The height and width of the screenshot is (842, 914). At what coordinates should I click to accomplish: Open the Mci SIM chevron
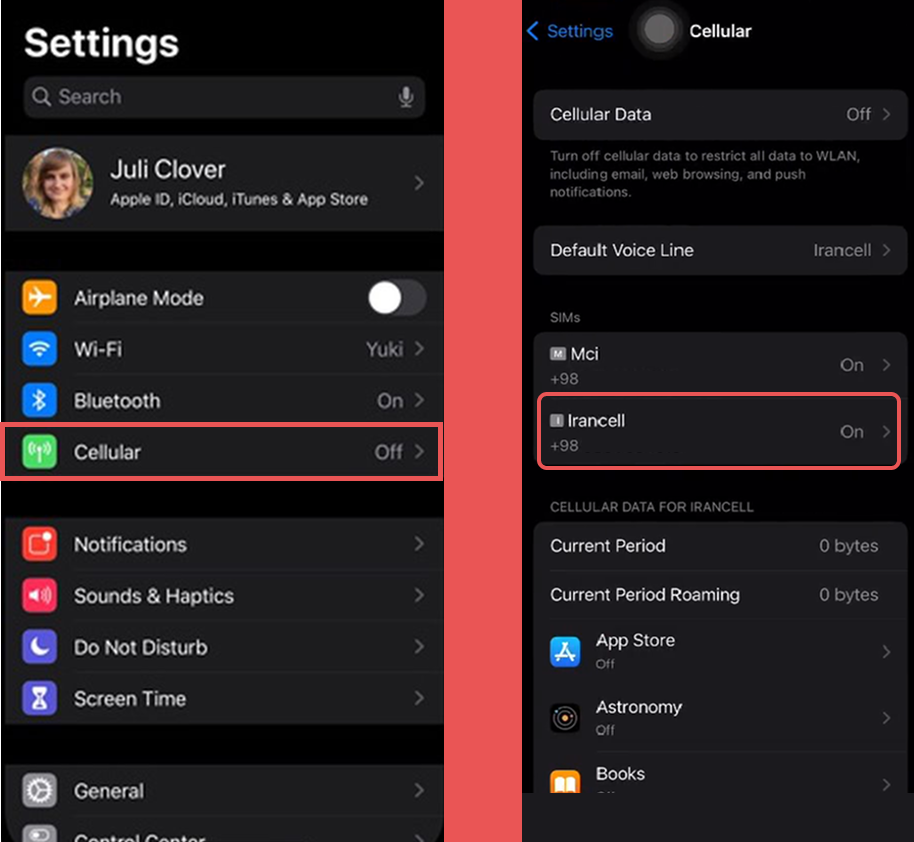[x=886, y=365]
